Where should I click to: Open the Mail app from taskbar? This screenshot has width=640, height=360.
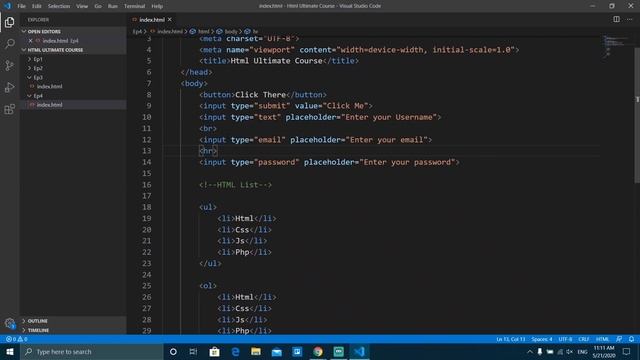coord(276,351)
